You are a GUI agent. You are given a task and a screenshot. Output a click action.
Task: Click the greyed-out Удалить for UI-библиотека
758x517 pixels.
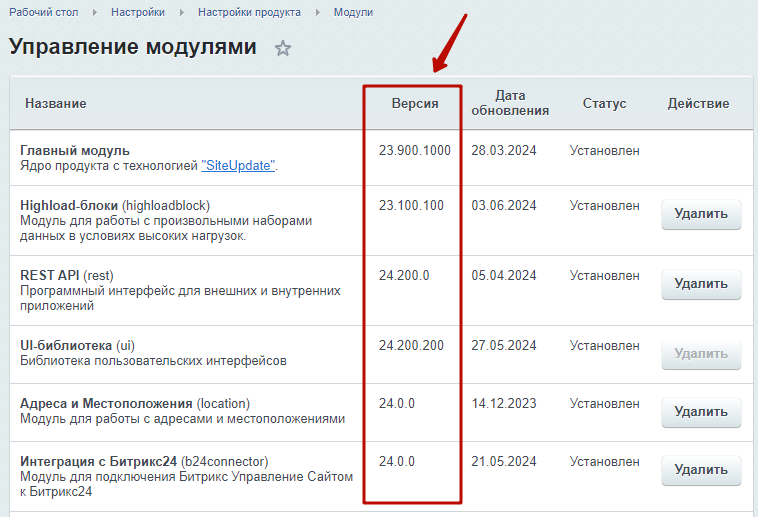click(x=701, y=354)
